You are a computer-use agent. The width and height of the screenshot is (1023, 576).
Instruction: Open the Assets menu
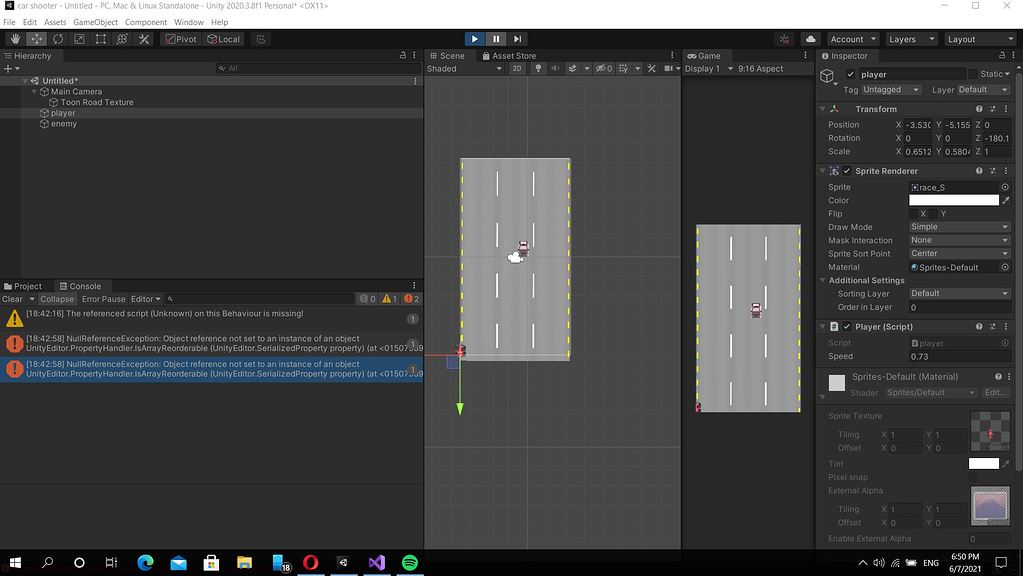pyautogui.click(x=55, y=22)
